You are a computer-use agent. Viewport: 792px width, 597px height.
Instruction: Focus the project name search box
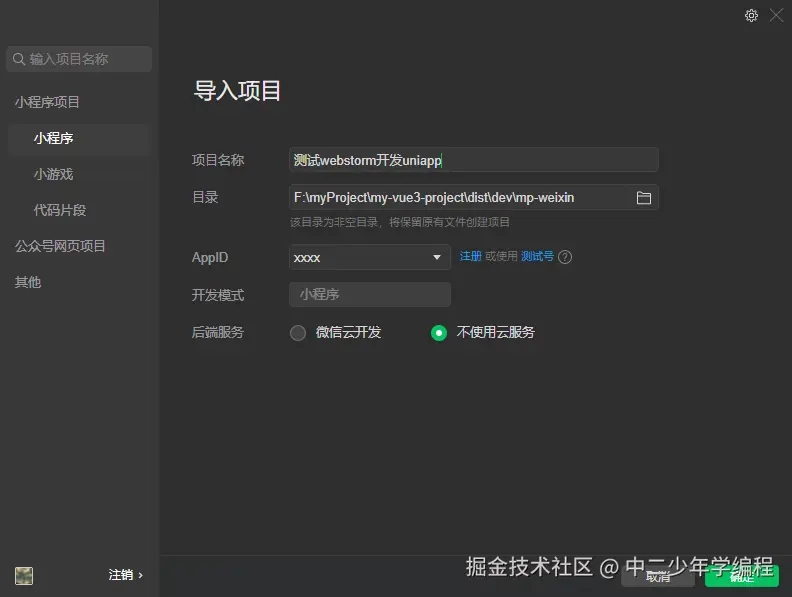coord(79,59)
